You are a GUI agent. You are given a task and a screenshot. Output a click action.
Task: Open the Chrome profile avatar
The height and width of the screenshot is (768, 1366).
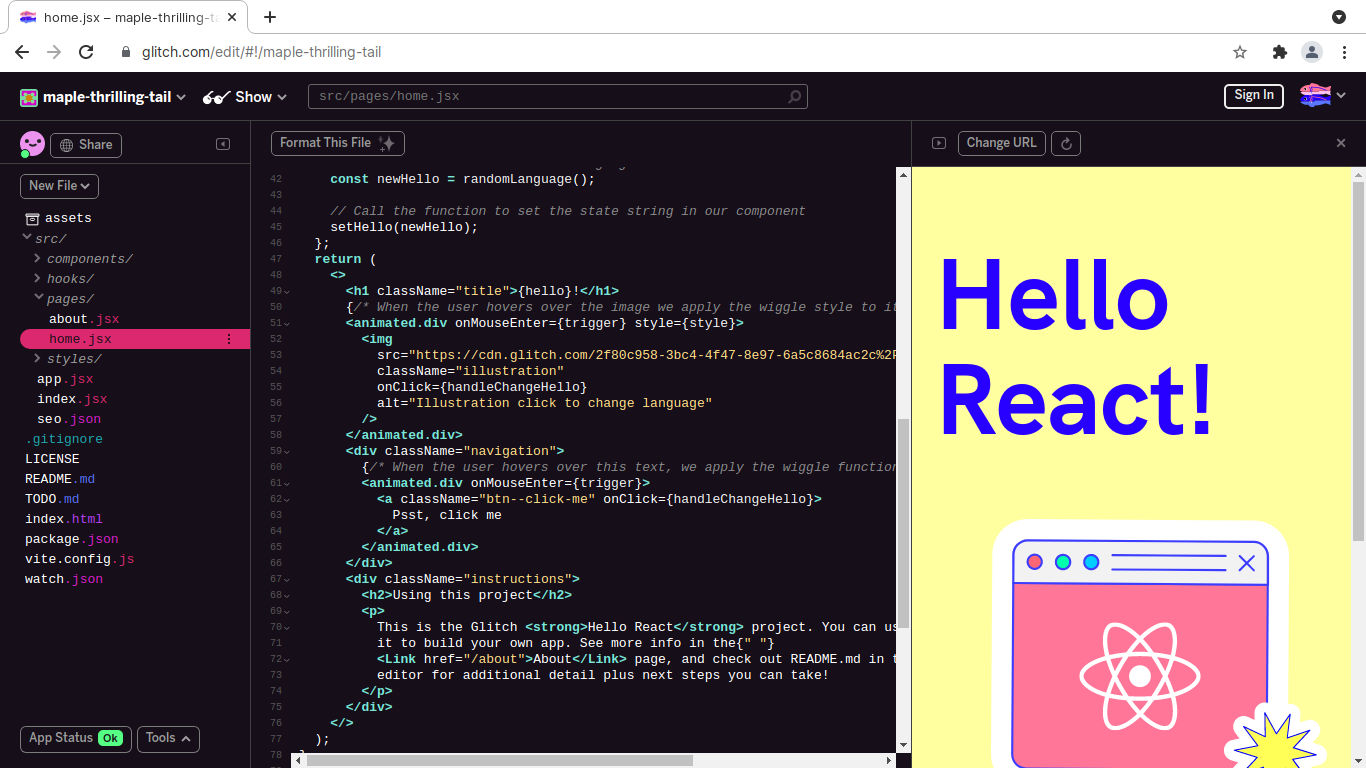click(x=1311, y=52)
